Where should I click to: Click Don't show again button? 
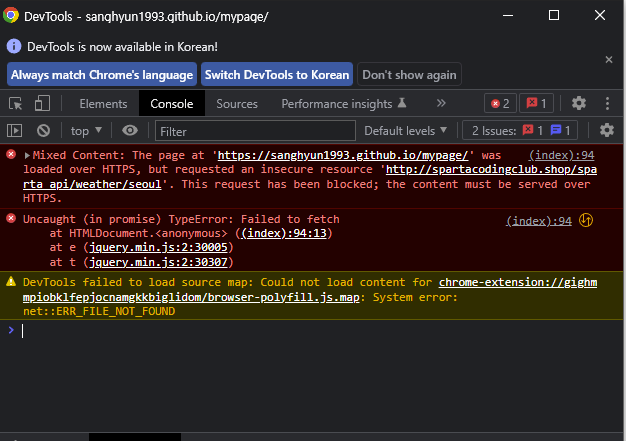(409, 75)
